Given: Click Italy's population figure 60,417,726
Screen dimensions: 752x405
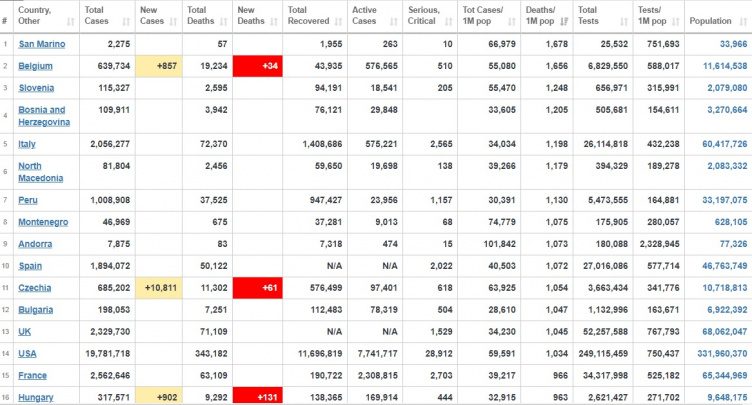Looking at the screenshot, I should [722, 144].
